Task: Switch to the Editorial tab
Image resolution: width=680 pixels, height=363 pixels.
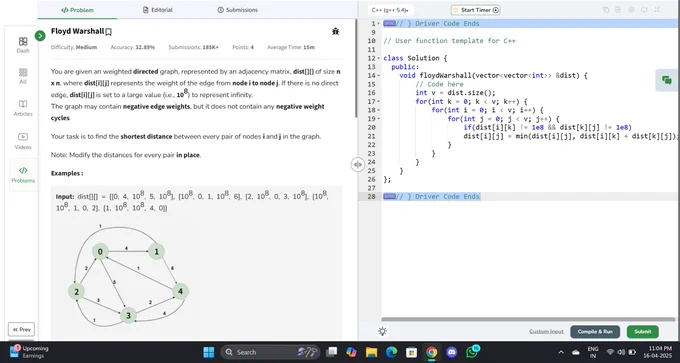Action: (x=157, y=10)
